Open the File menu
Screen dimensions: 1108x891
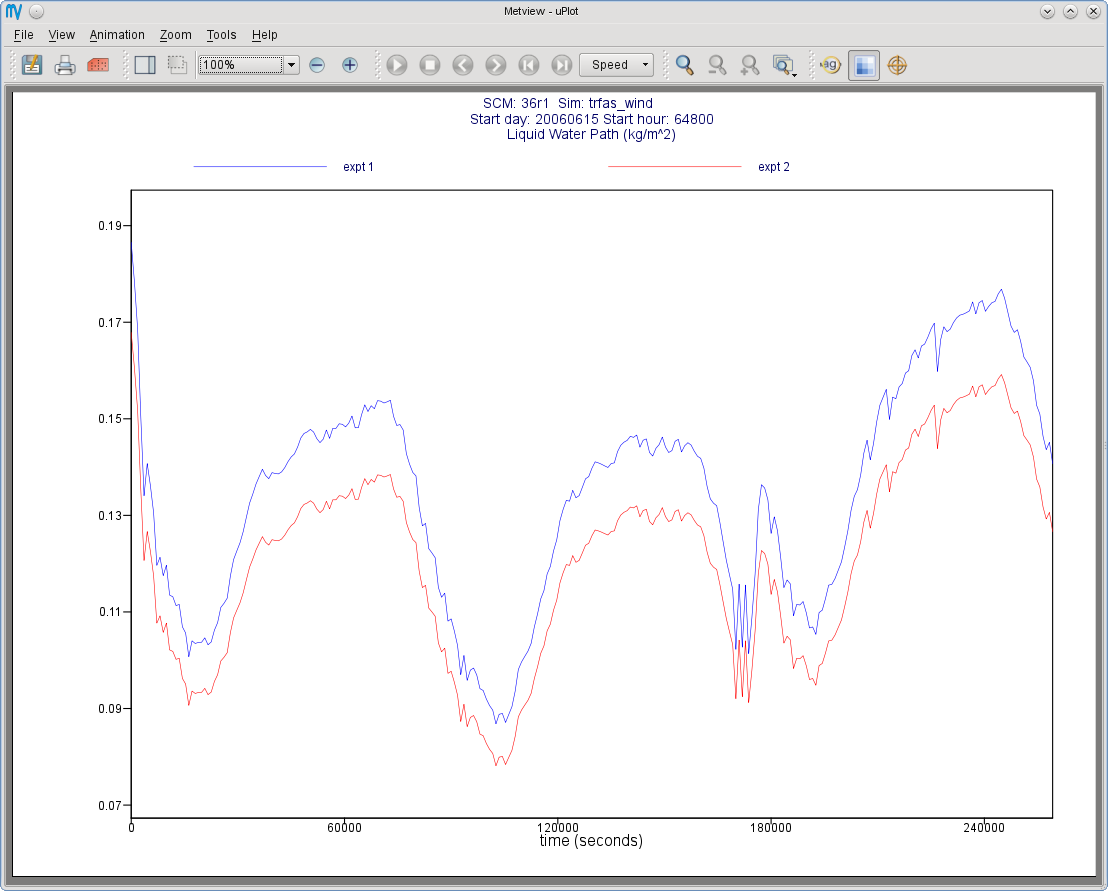click(23, 35)
